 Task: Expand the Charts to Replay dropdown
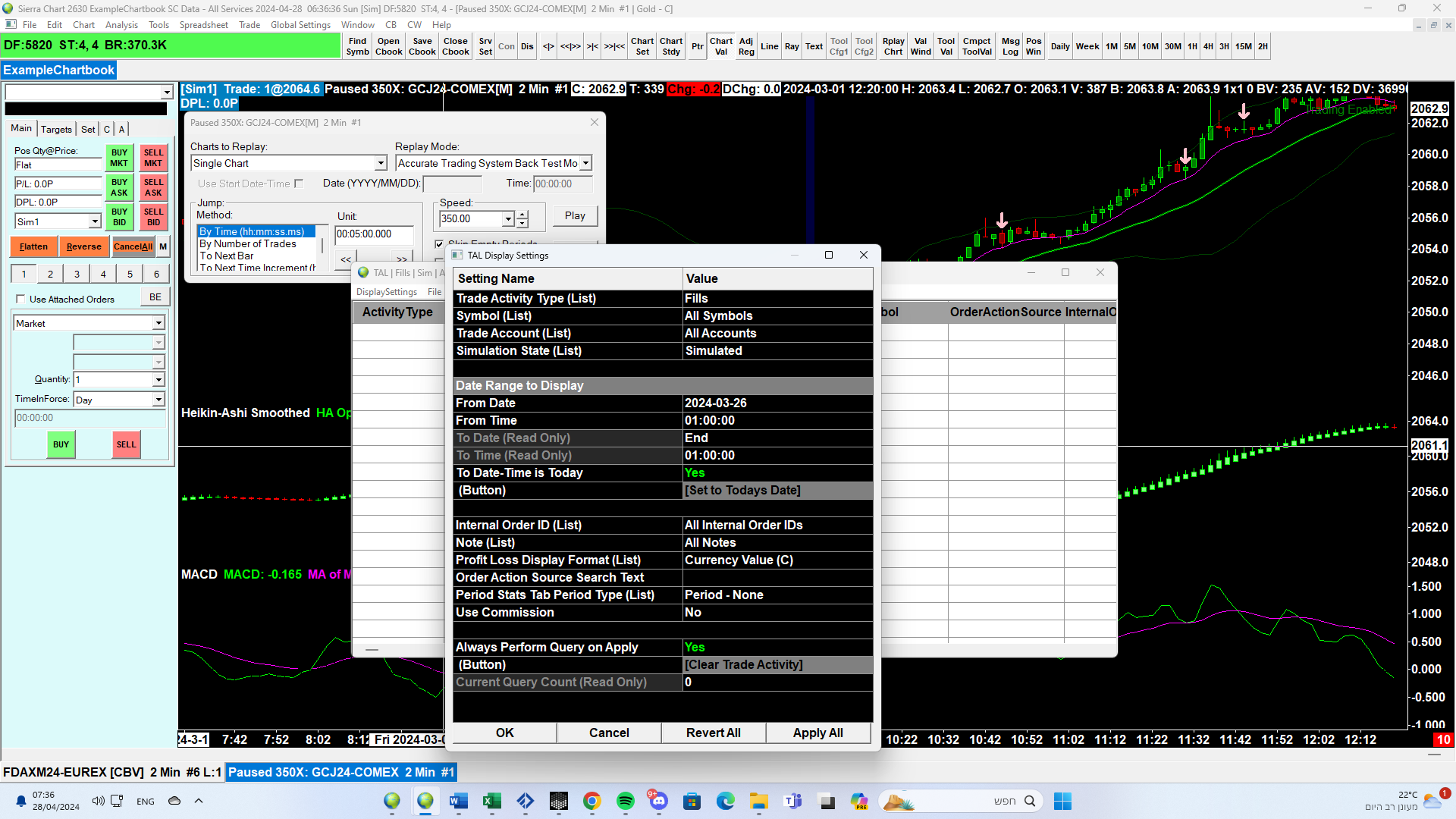(381, 164)
